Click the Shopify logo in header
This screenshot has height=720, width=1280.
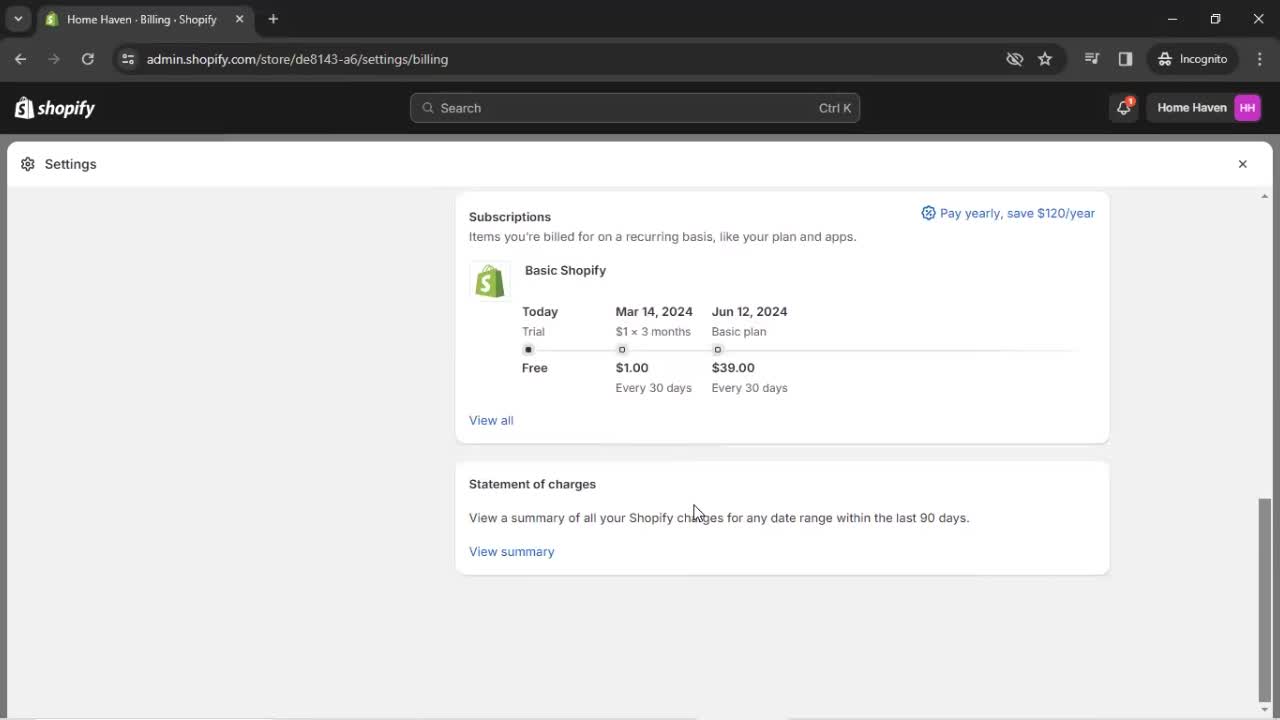55,108
